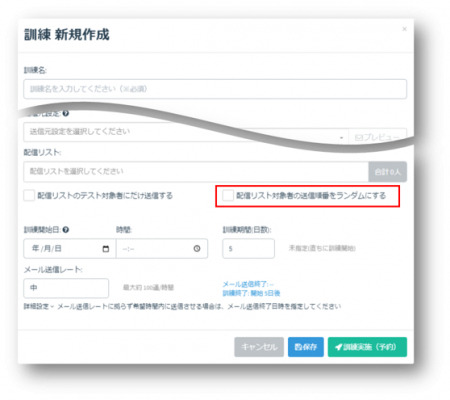Click the 年/月/日 date input field
450x400 pixels.
[x=70, y=249]
